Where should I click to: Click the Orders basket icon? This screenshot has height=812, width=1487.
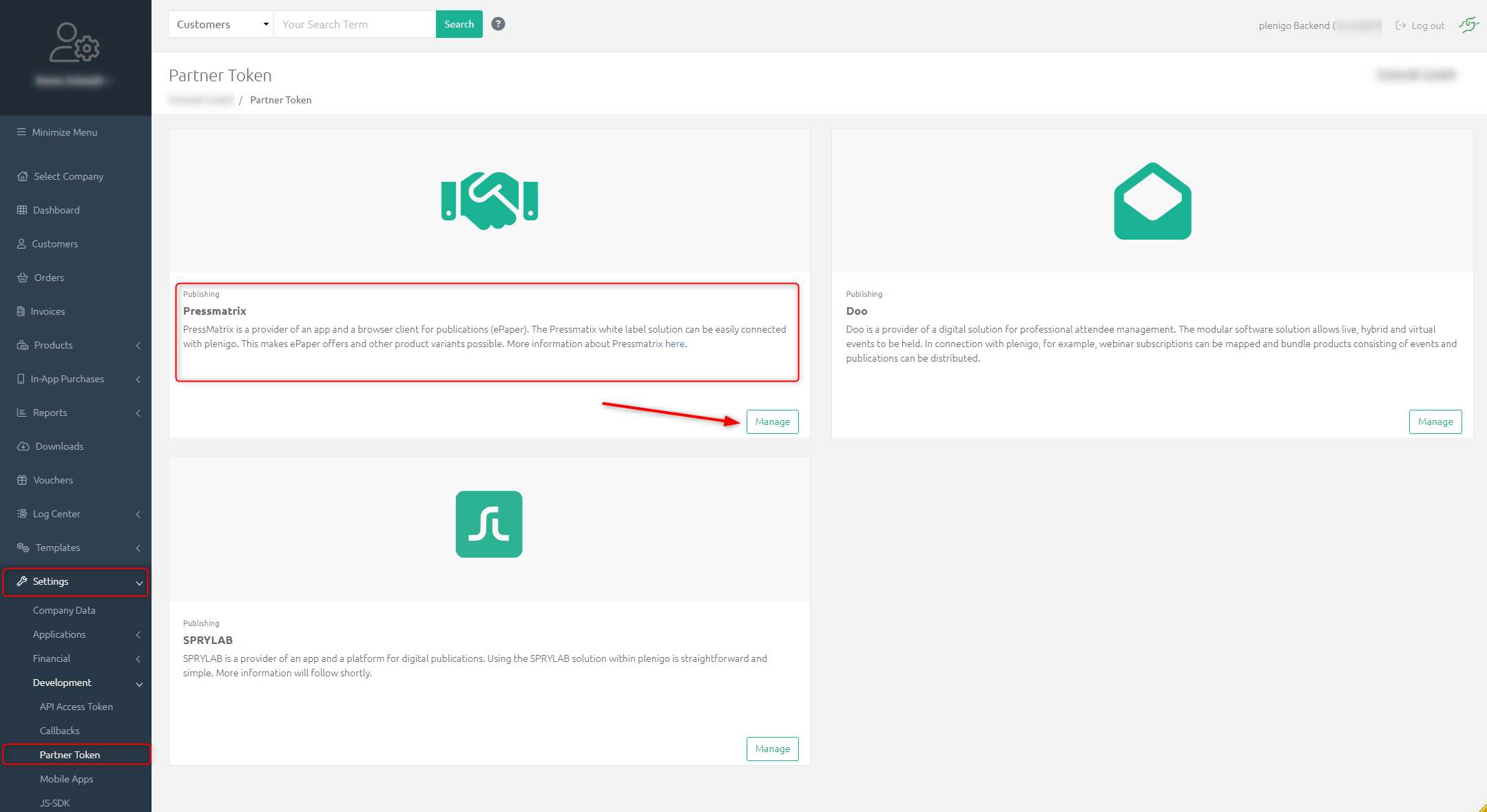[22, 278]
